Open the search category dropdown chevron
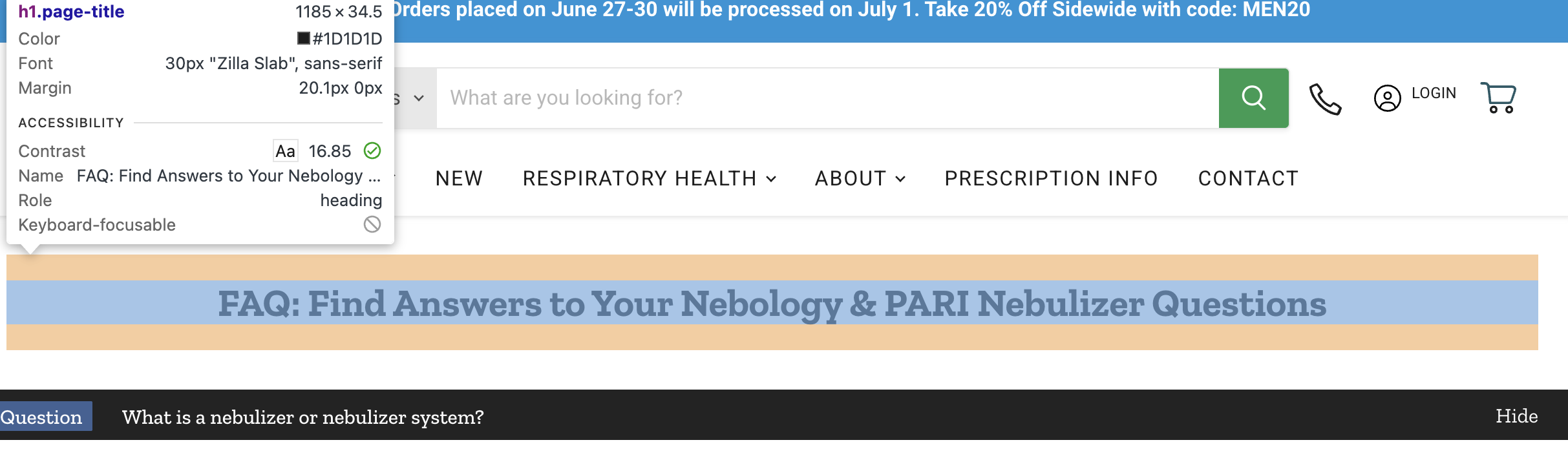Image resolution: width=1568 pixels, height=460 pixels. (418, 99)
